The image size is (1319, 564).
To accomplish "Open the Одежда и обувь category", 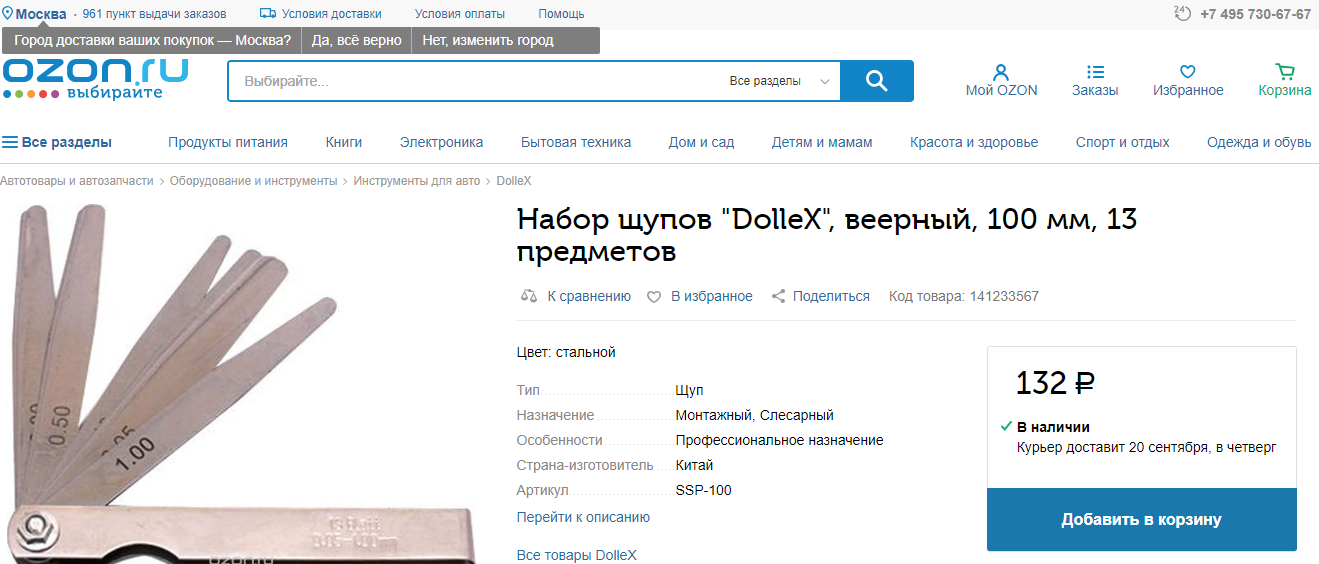I will 1259,142.
